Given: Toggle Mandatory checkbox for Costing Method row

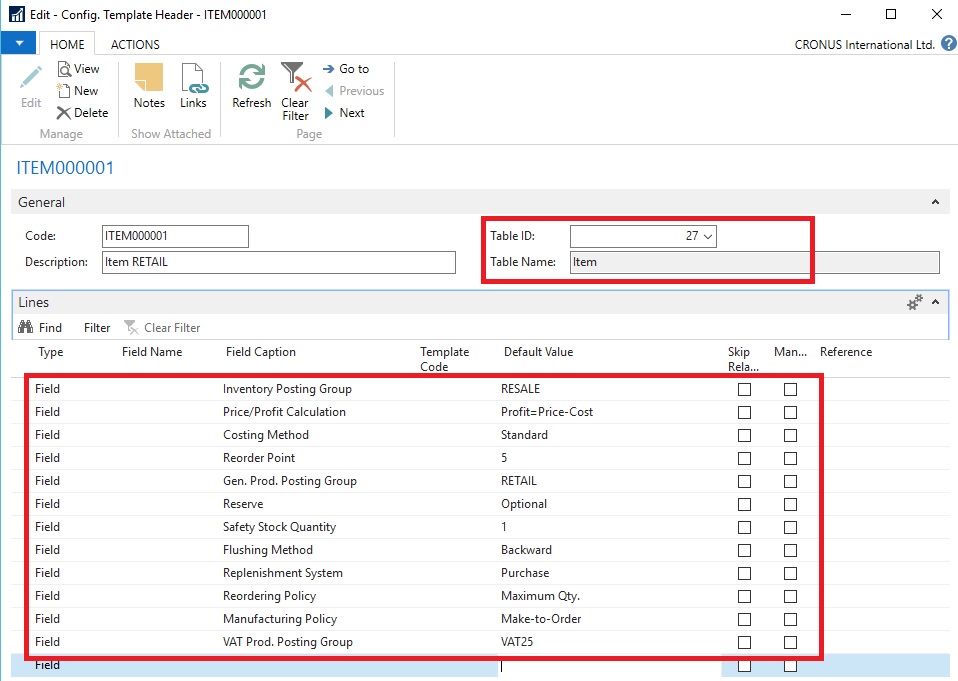Looking at the screenshot, I should coord(790,435).
